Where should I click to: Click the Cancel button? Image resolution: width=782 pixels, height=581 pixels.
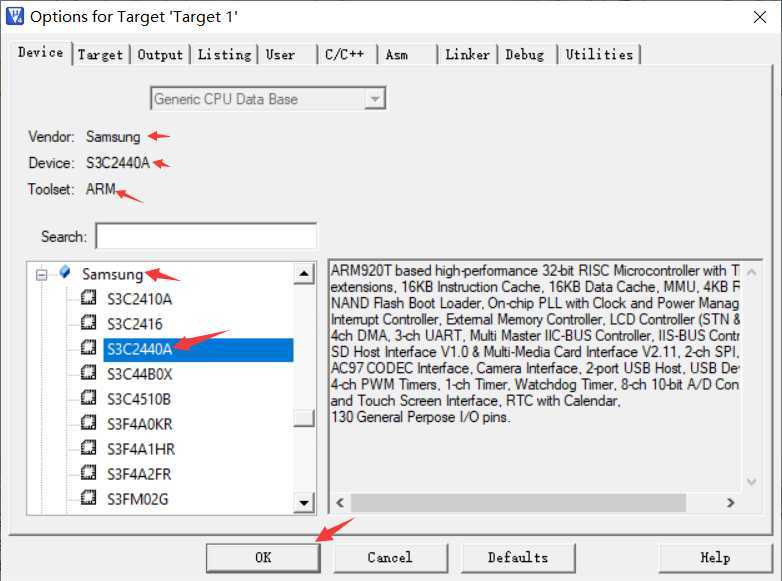click(390, 558)
